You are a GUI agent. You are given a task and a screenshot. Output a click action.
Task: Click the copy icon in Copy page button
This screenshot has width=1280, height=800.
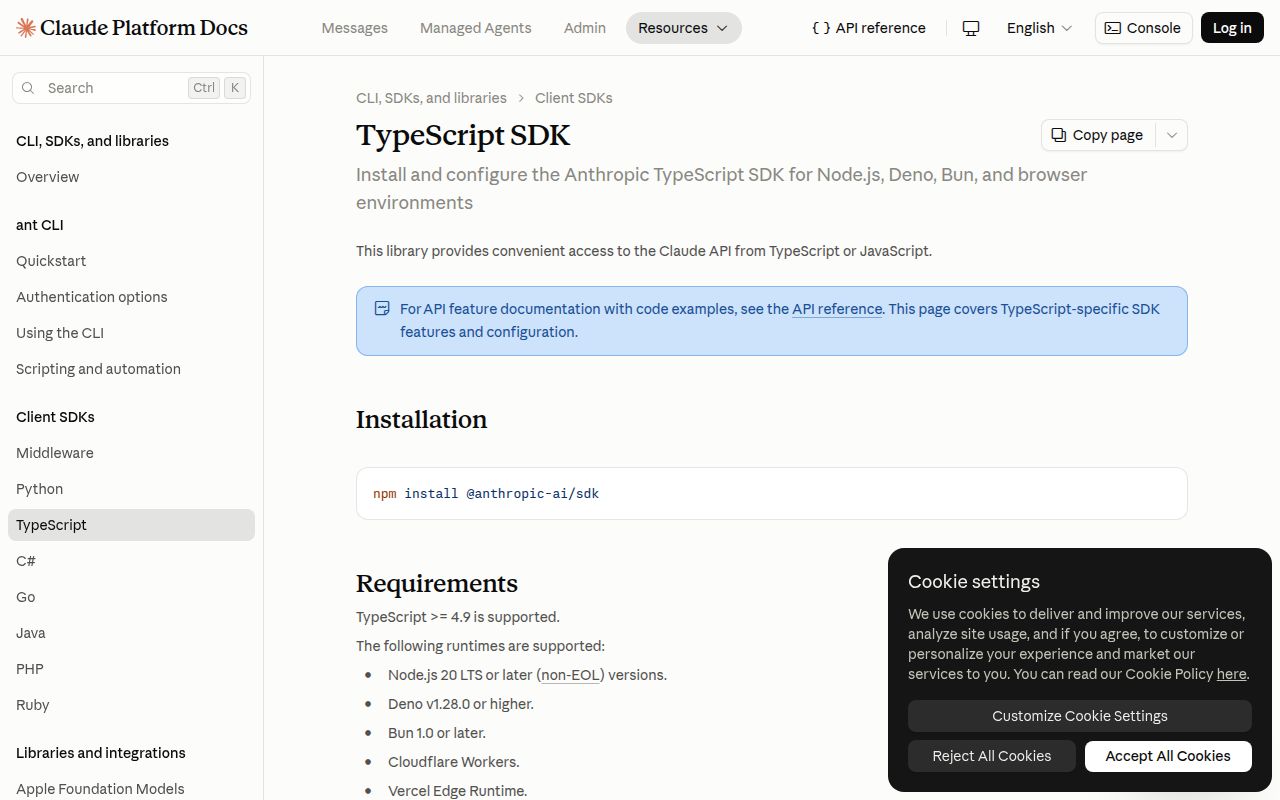coord(1059,135)
